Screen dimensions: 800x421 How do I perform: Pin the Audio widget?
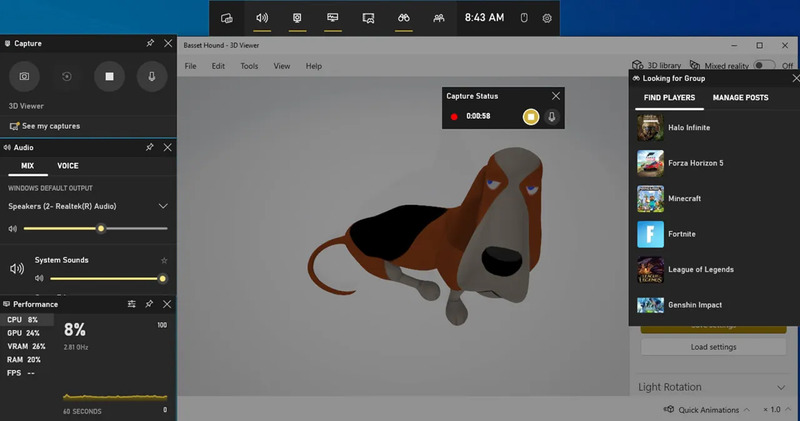point(149,147)
